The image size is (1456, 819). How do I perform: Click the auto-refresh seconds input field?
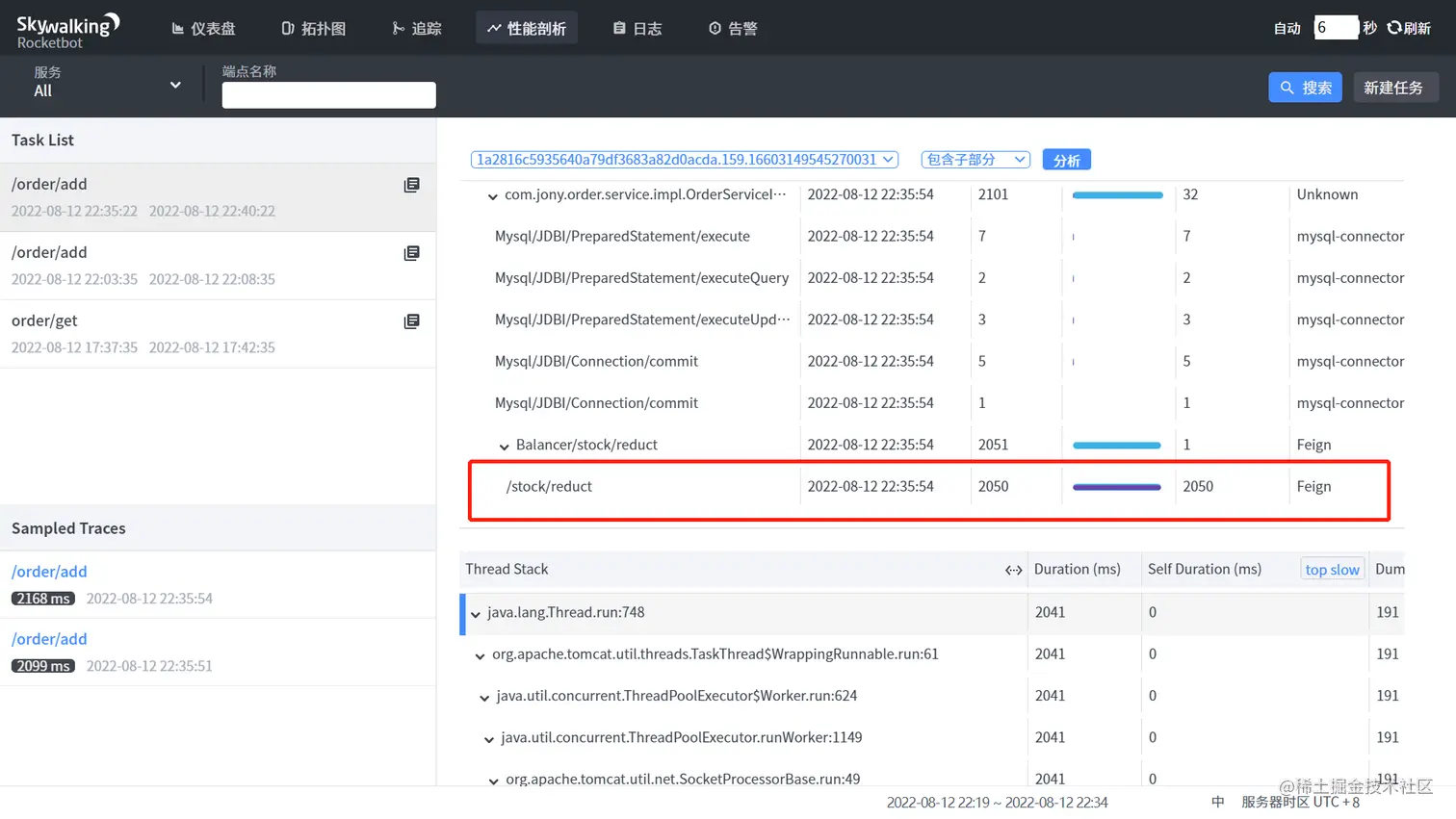tap(1336, 28)
